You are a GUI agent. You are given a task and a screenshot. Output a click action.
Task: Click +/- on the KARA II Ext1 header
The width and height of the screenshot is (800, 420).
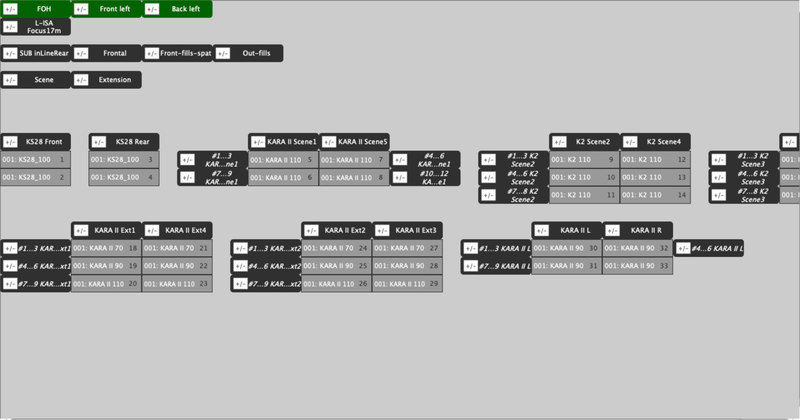(81, 231)
